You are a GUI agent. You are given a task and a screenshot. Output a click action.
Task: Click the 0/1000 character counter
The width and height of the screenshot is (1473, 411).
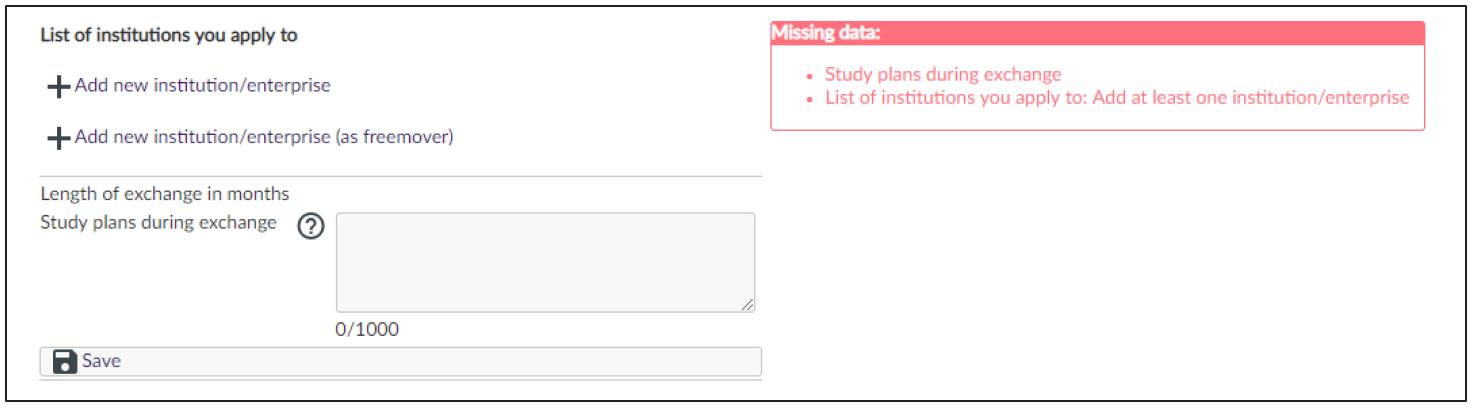367,329
